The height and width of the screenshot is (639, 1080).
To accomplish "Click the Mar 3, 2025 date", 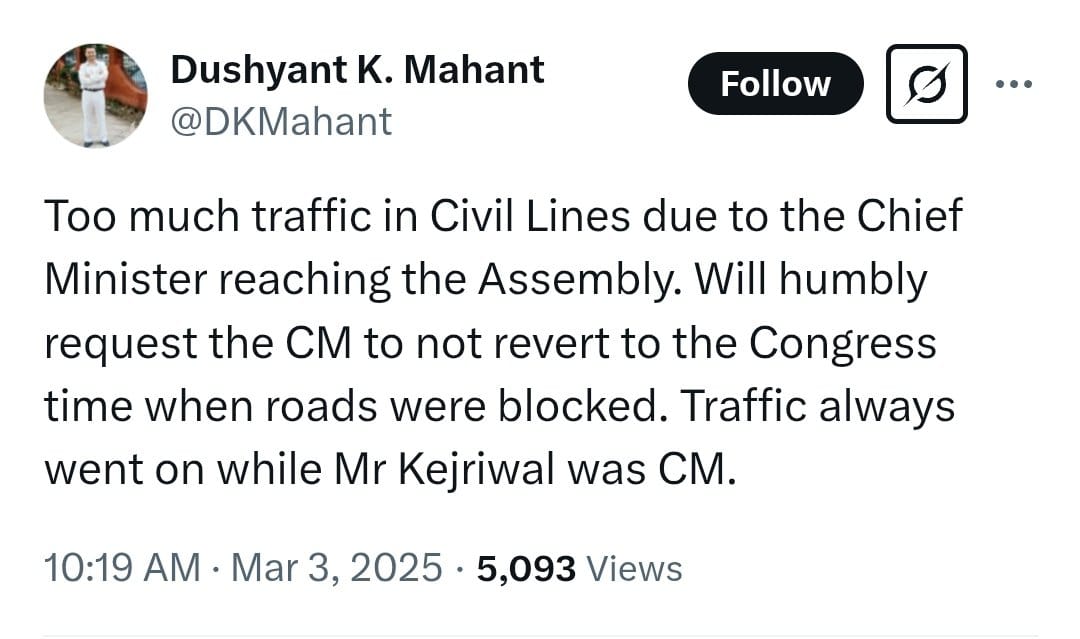I will pyautogui.click(x=336, y=568).
